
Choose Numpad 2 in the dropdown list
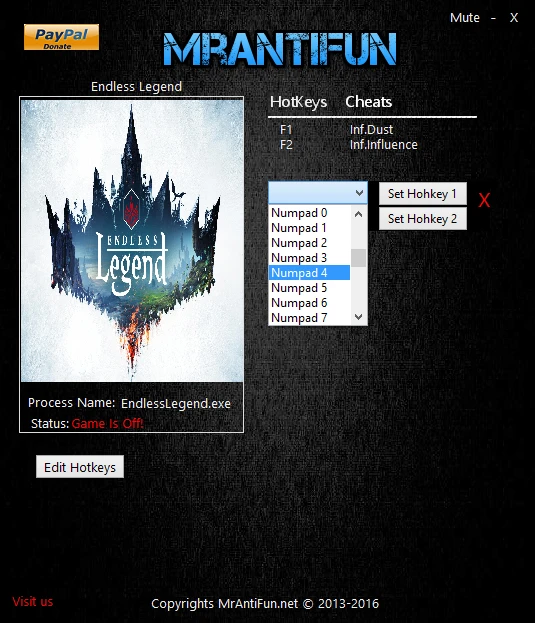309,243
